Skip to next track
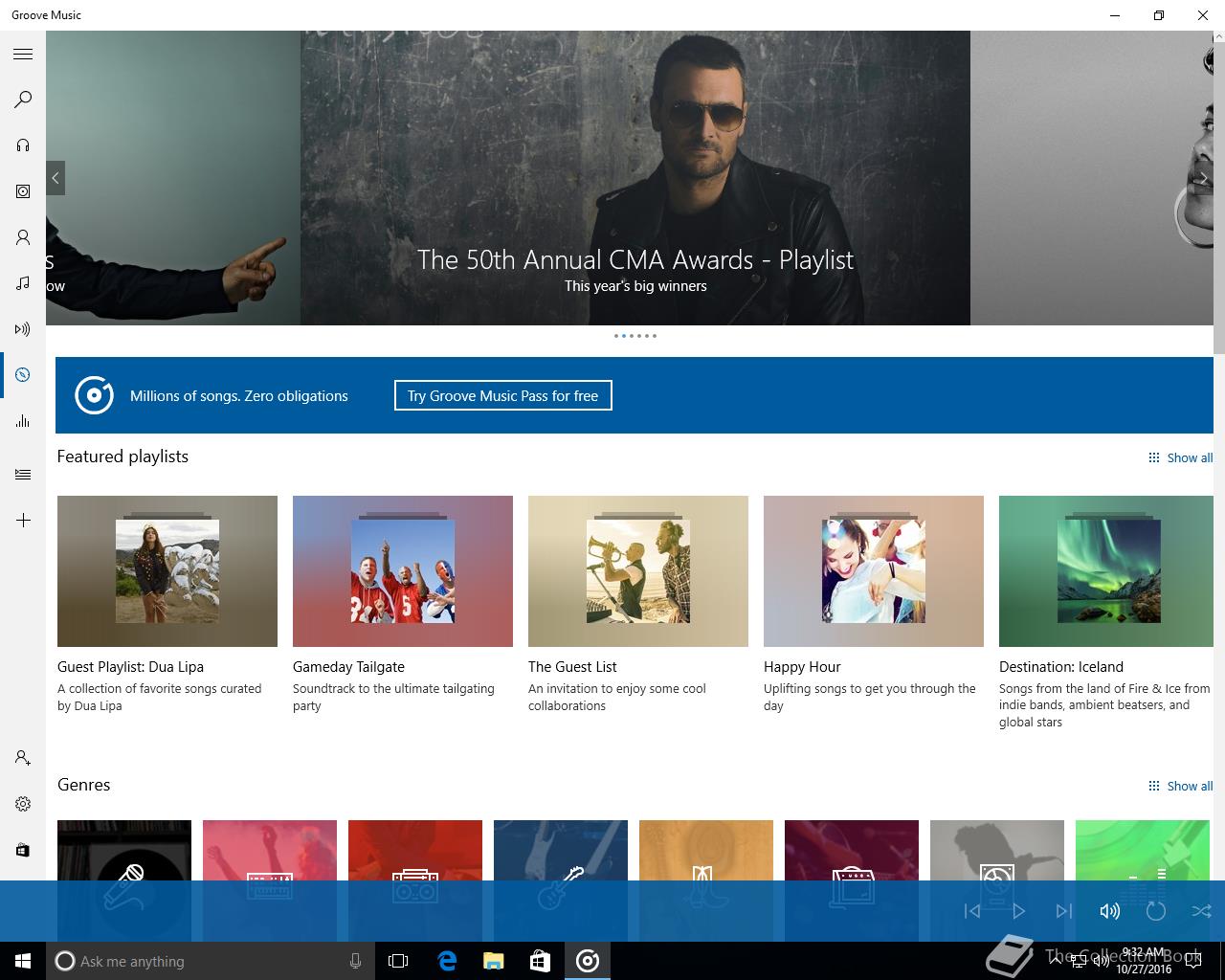1225x980 pixels. [x=1064, y=911]
